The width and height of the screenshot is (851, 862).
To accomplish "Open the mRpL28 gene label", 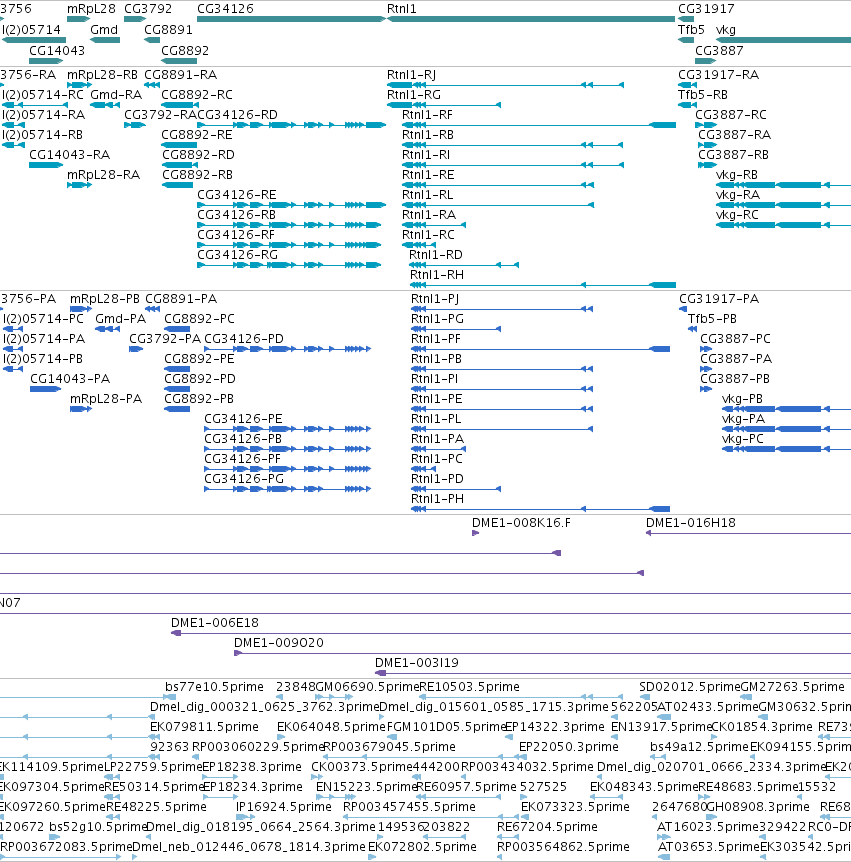I will click(x=91, y=9).
